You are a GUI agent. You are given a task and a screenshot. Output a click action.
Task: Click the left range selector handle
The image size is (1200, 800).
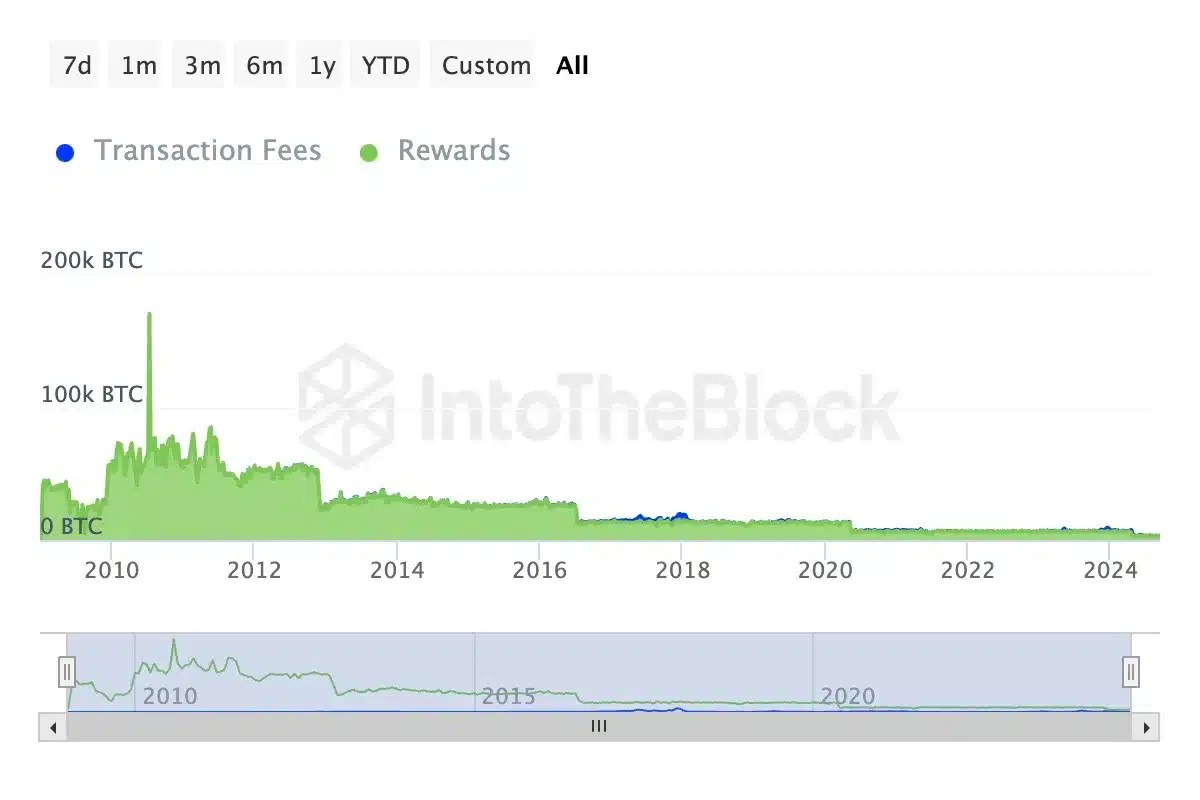click(66, 672)
